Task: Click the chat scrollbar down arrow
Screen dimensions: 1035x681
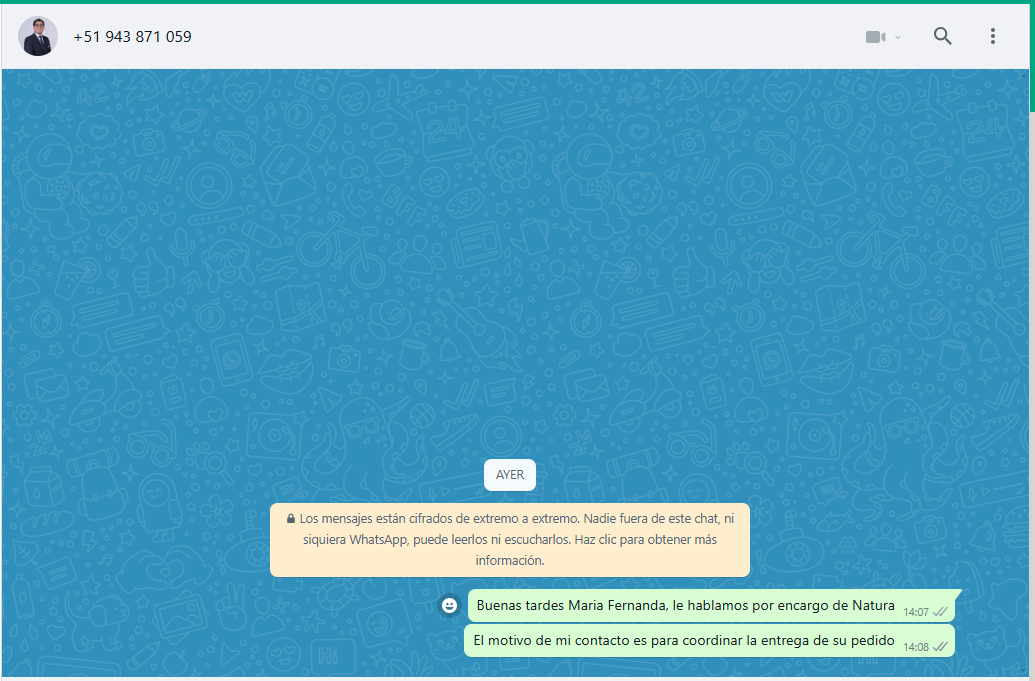Action: (1030, 672)
